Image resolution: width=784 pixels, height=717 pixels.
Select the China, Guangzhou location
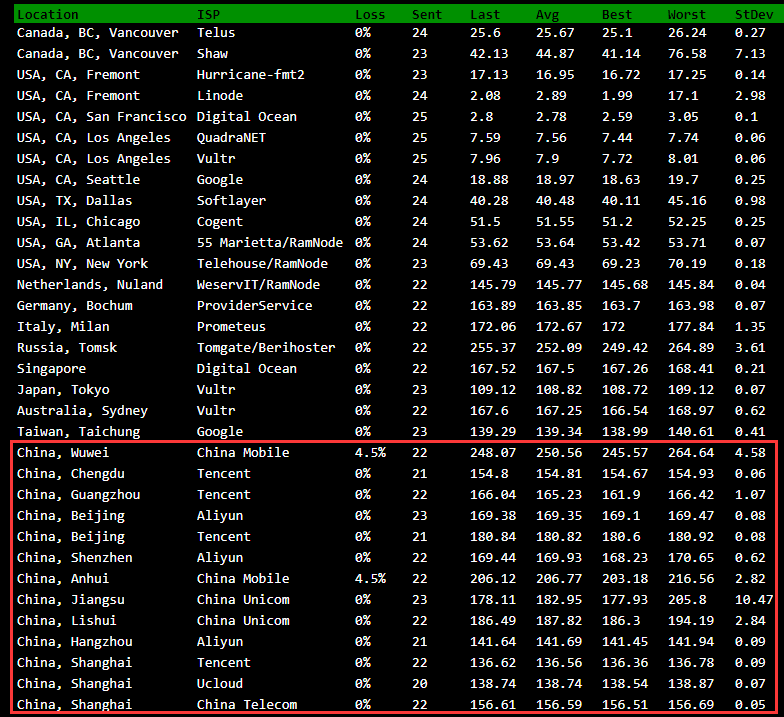click(78, 494)
